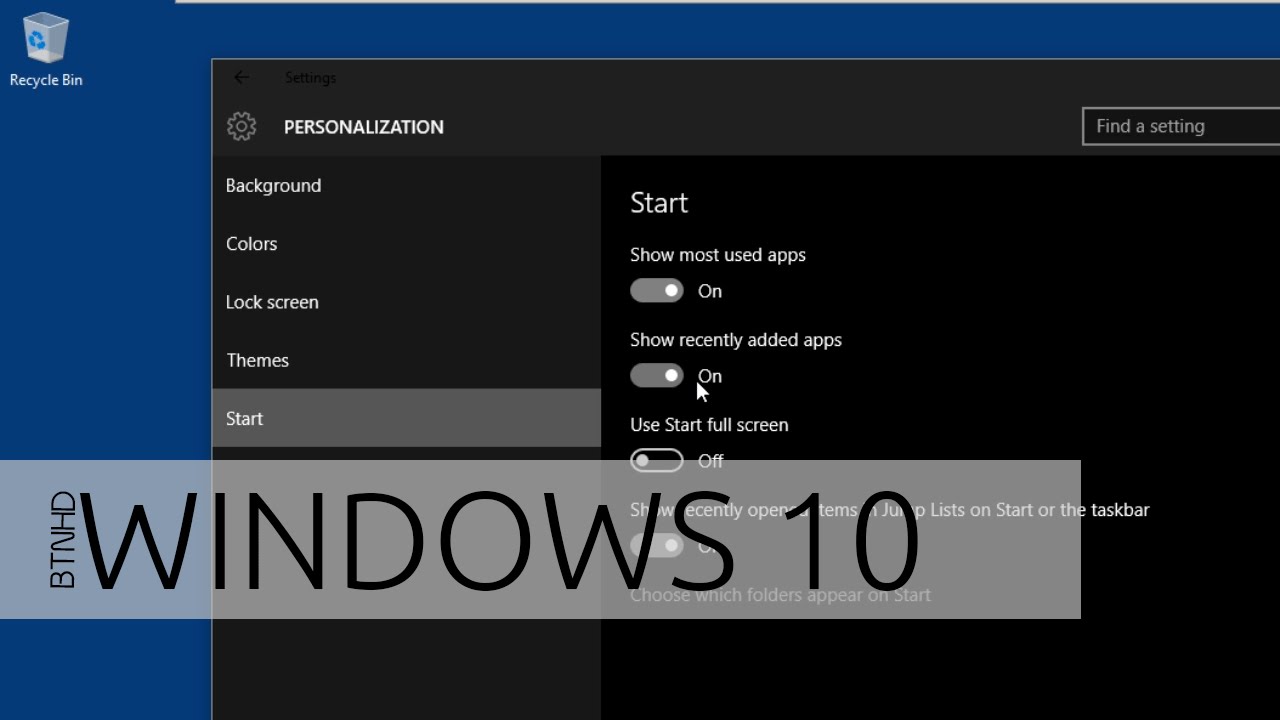The width and height of the screenshot is (1280, 720).
Task: Click the Find a setting box
Action: (1181, 127)
